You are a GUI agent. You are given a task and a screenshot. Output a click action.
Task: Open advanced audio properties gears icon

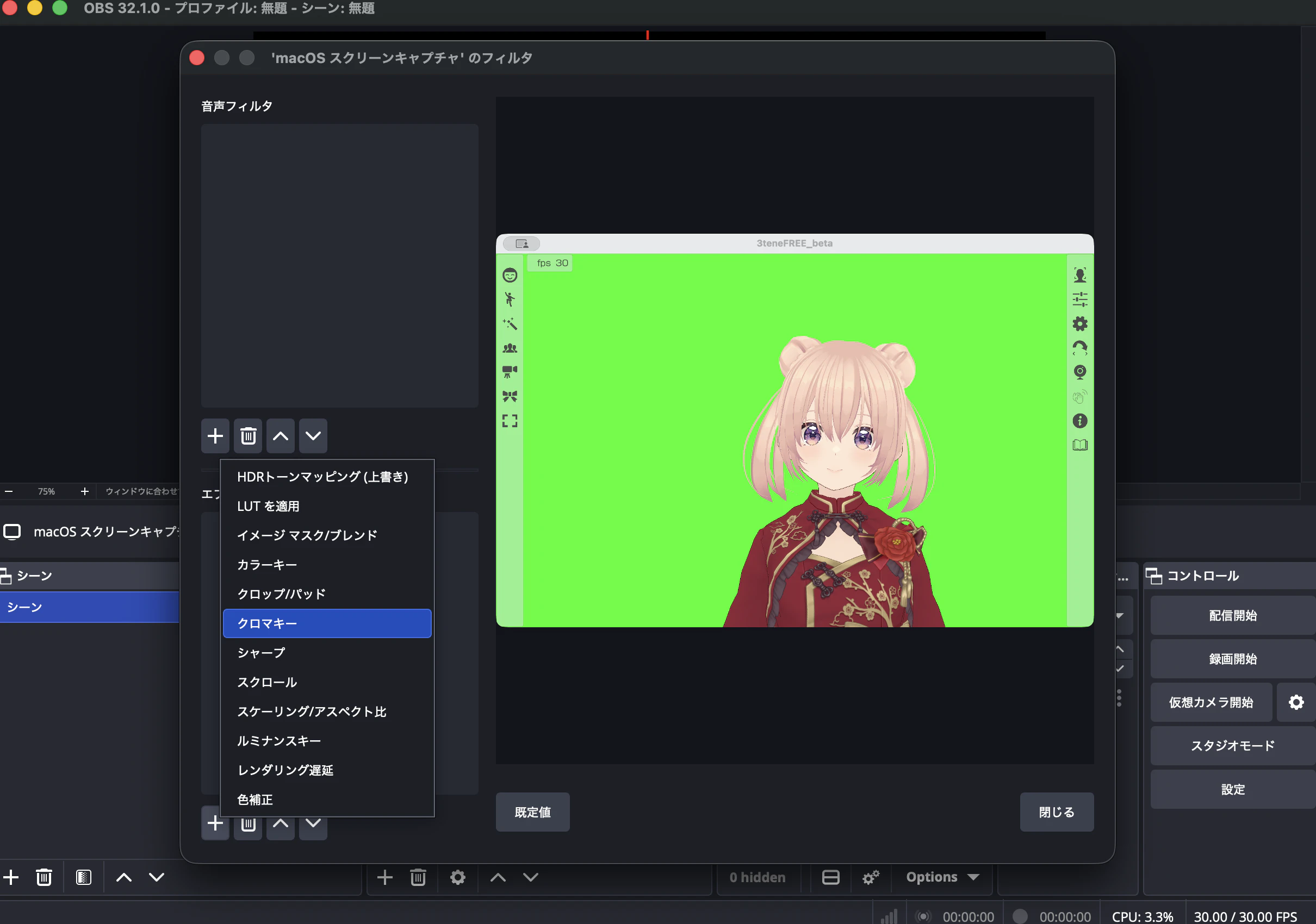tap(871, 877)
